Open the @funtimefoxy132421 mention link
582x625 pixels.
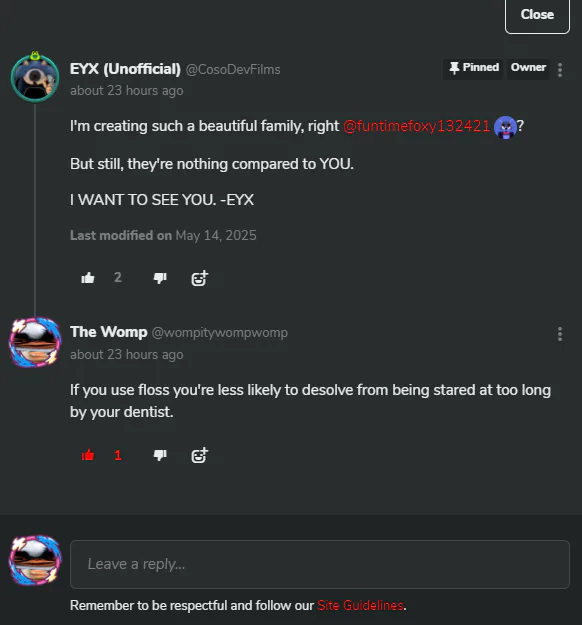(416, 126)
